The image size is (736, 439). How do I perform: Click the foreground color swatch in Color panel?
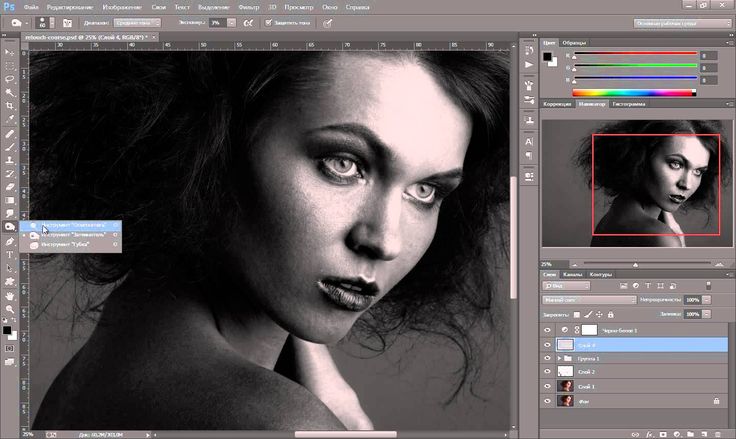coord(547,57)
